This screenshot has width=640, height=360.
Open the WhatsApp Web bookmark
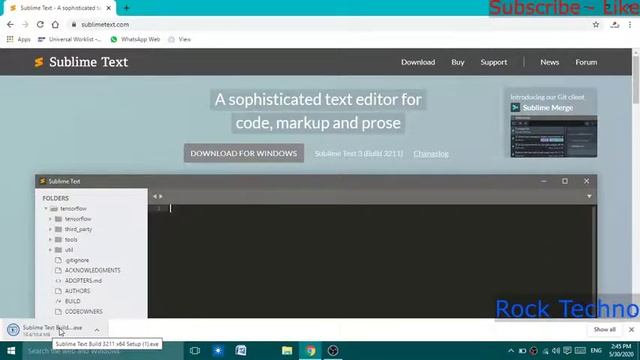pos(135,39)
